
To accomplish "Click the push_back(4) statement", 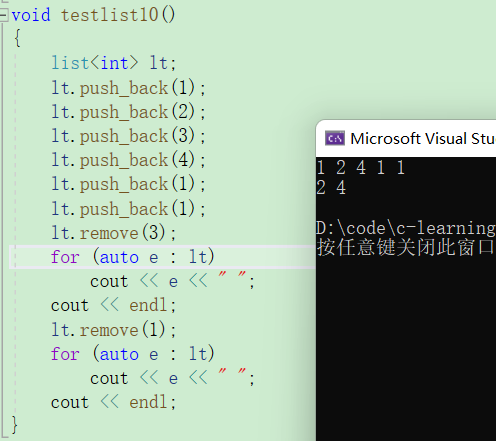I will (x=128, y=160).
